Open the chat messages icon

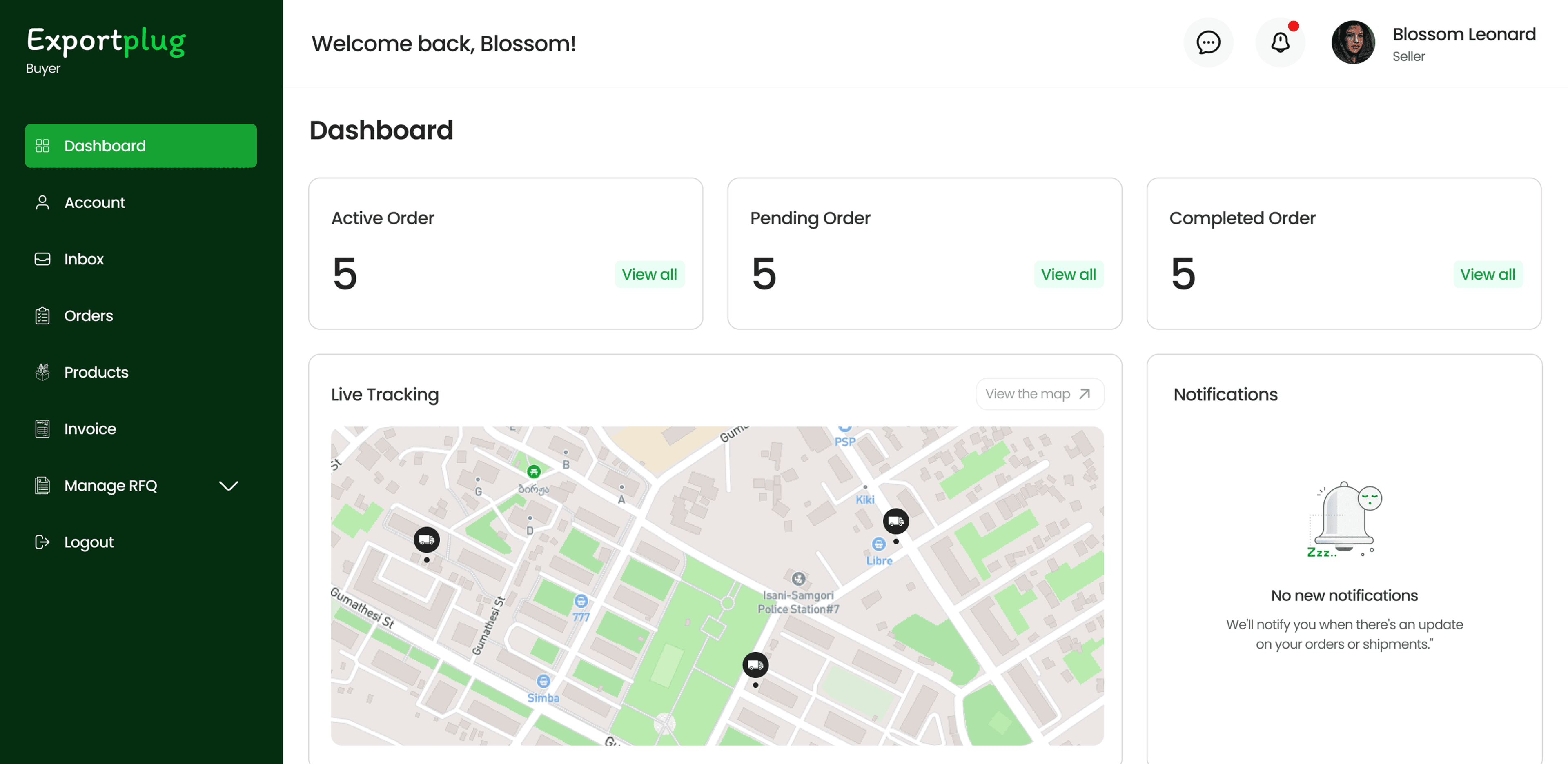[x=1208, y=42]
